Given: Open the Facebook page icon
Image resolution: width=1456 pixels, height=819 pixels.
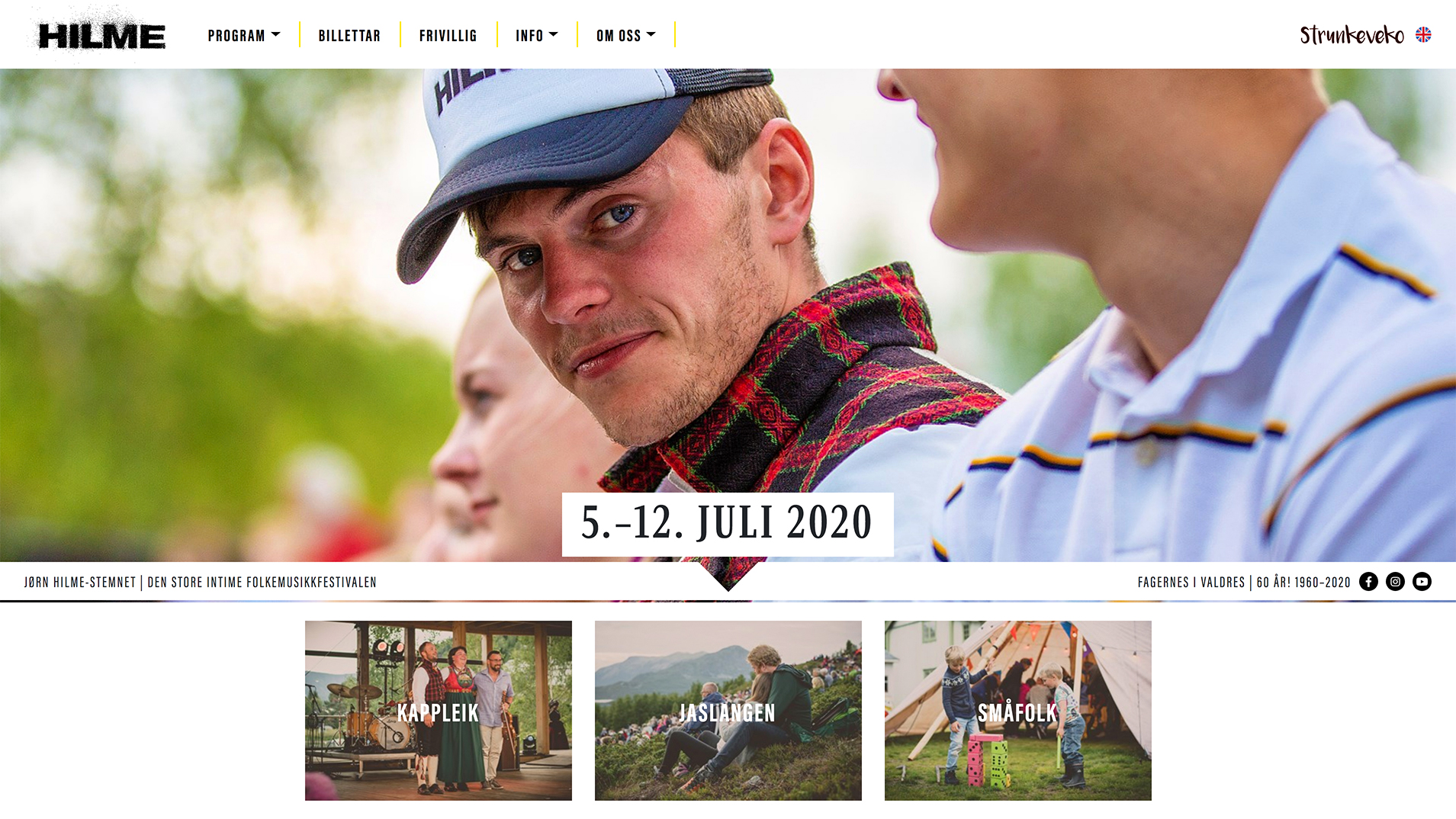Looking at the screenshot, I should click(1368, 582).
